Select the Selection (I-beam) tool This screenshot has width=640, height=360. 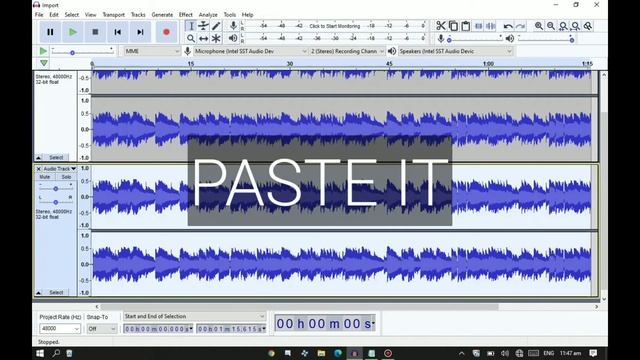[191, 26]
